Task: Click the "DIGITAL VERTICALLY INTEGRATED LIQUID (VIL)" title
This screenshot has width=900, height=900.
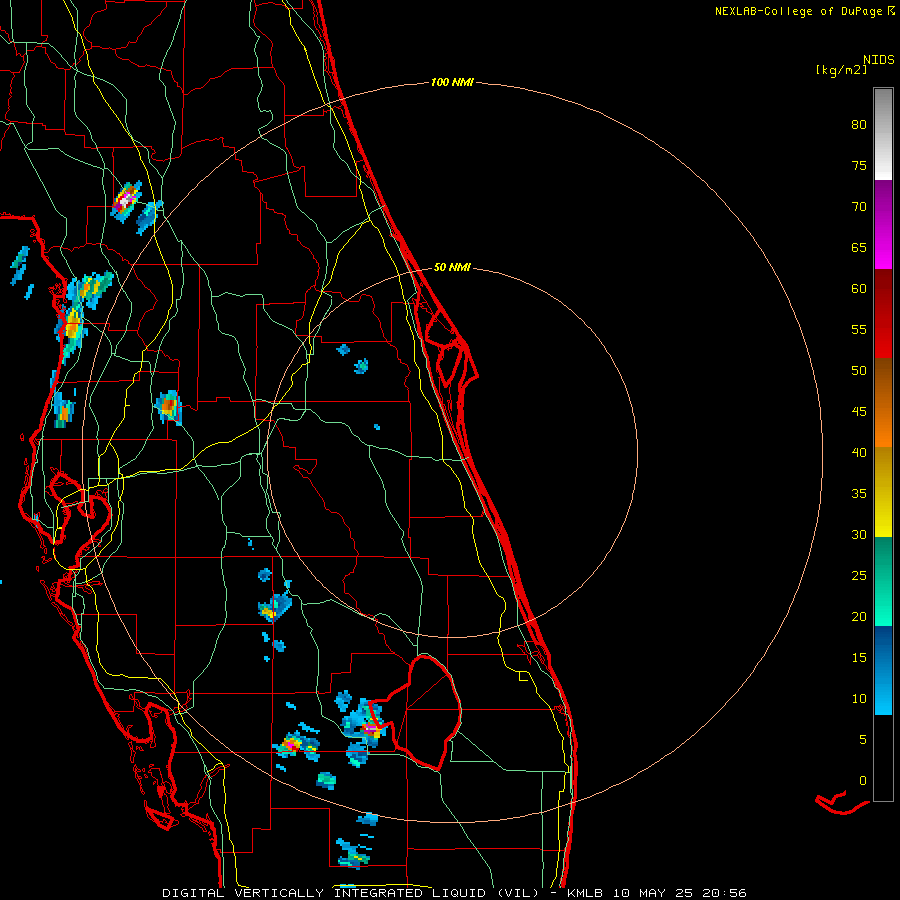Action: click(351, 893)
